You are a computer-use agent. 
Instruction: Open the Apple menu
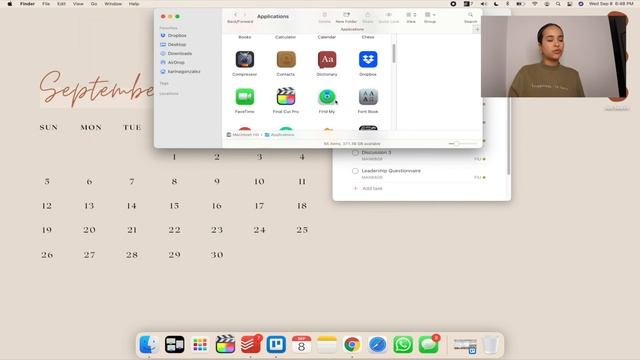(x=10, y=4)
